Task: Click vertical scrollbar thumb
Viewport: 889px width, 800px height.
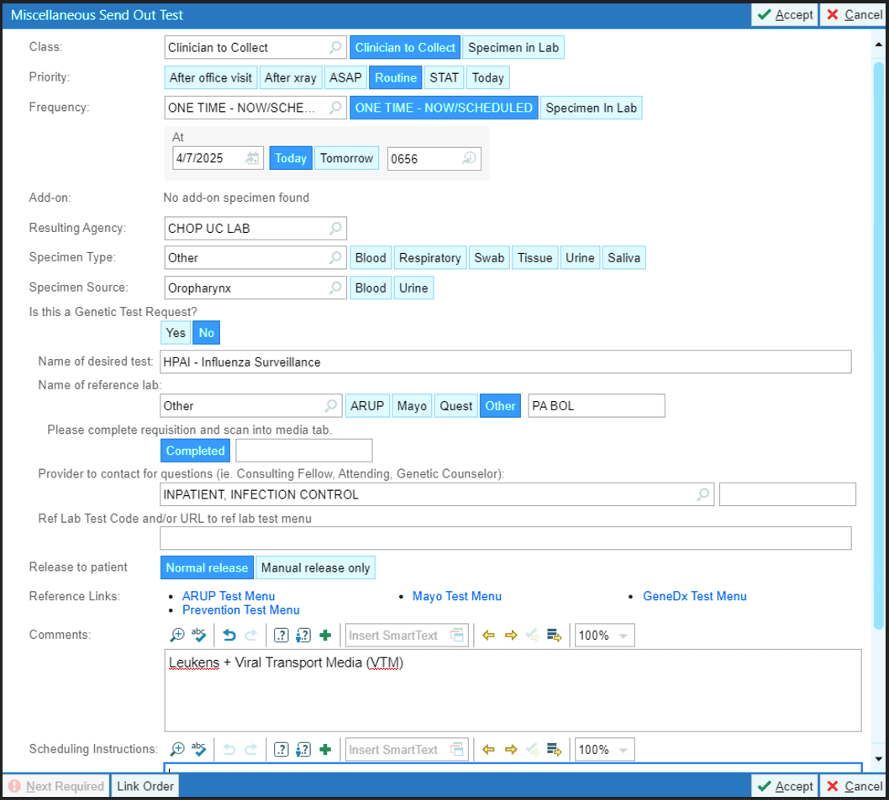Action: tap(878, 346)
